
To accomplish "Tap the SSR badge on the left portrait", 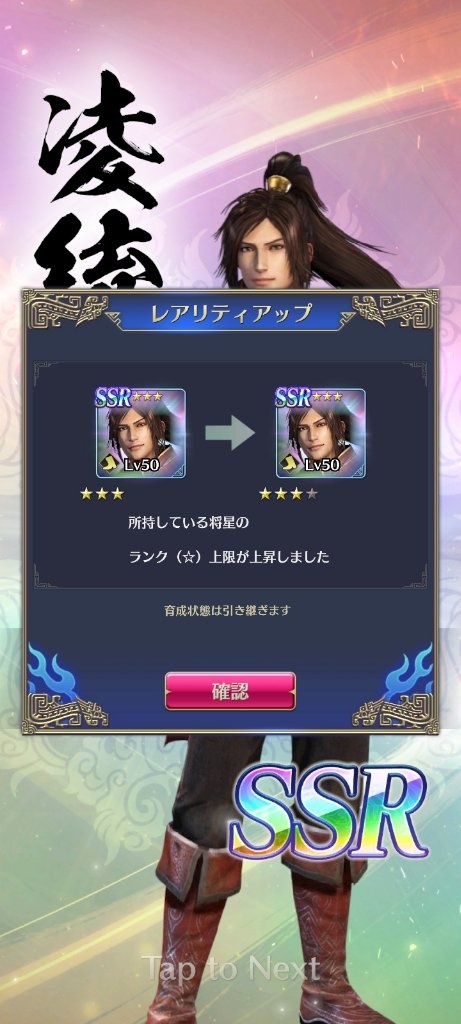I will pos(114,396).
